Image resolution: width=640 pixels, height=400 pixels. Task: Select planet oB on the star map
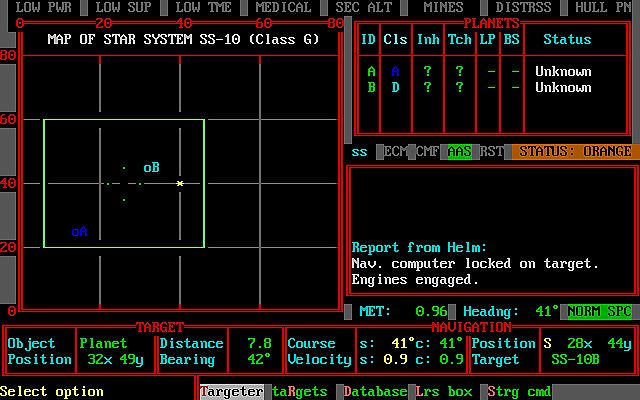tap(151, 168)
